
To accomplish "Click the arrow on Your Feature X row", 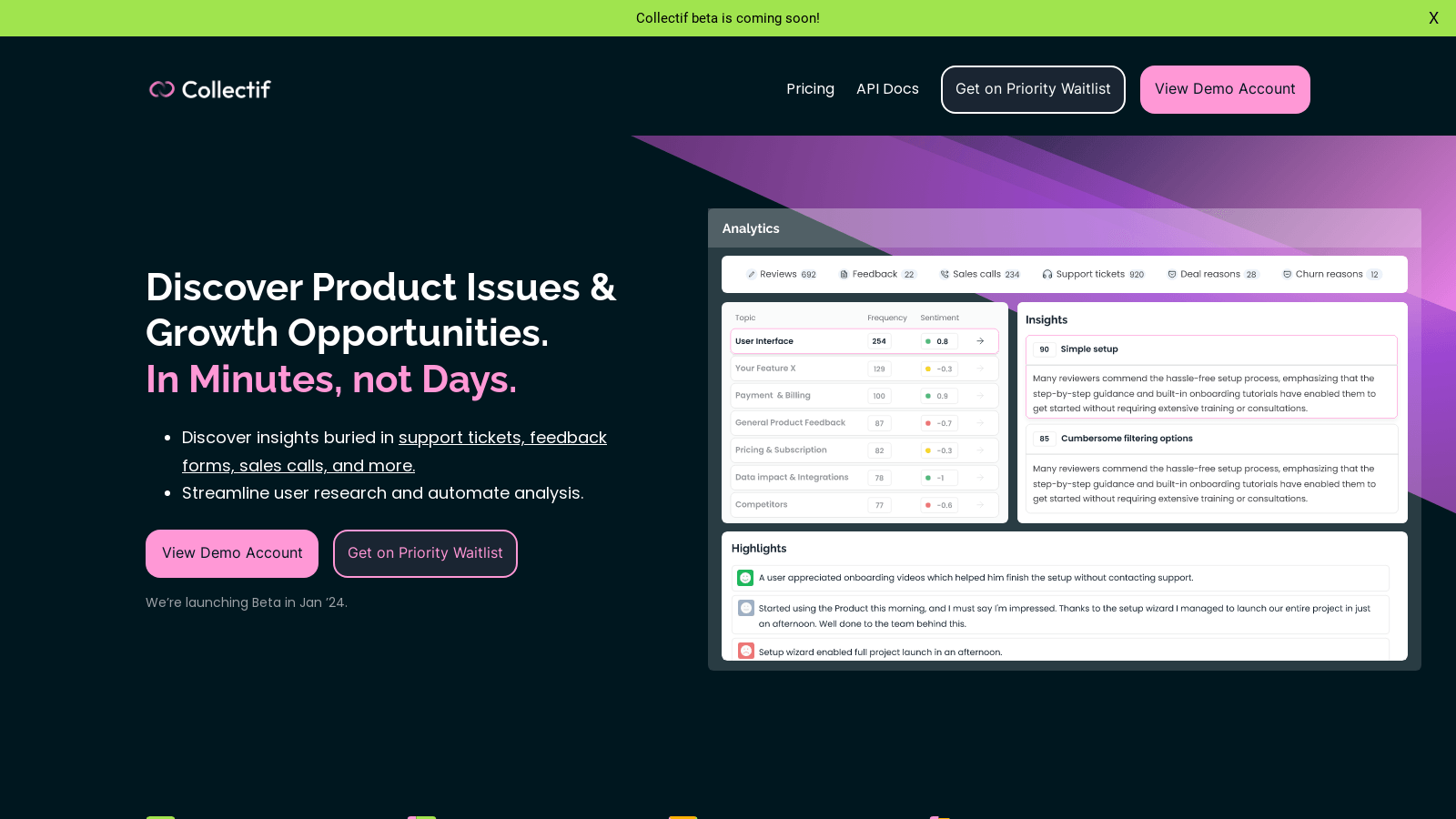I will [x=980, y=369].
